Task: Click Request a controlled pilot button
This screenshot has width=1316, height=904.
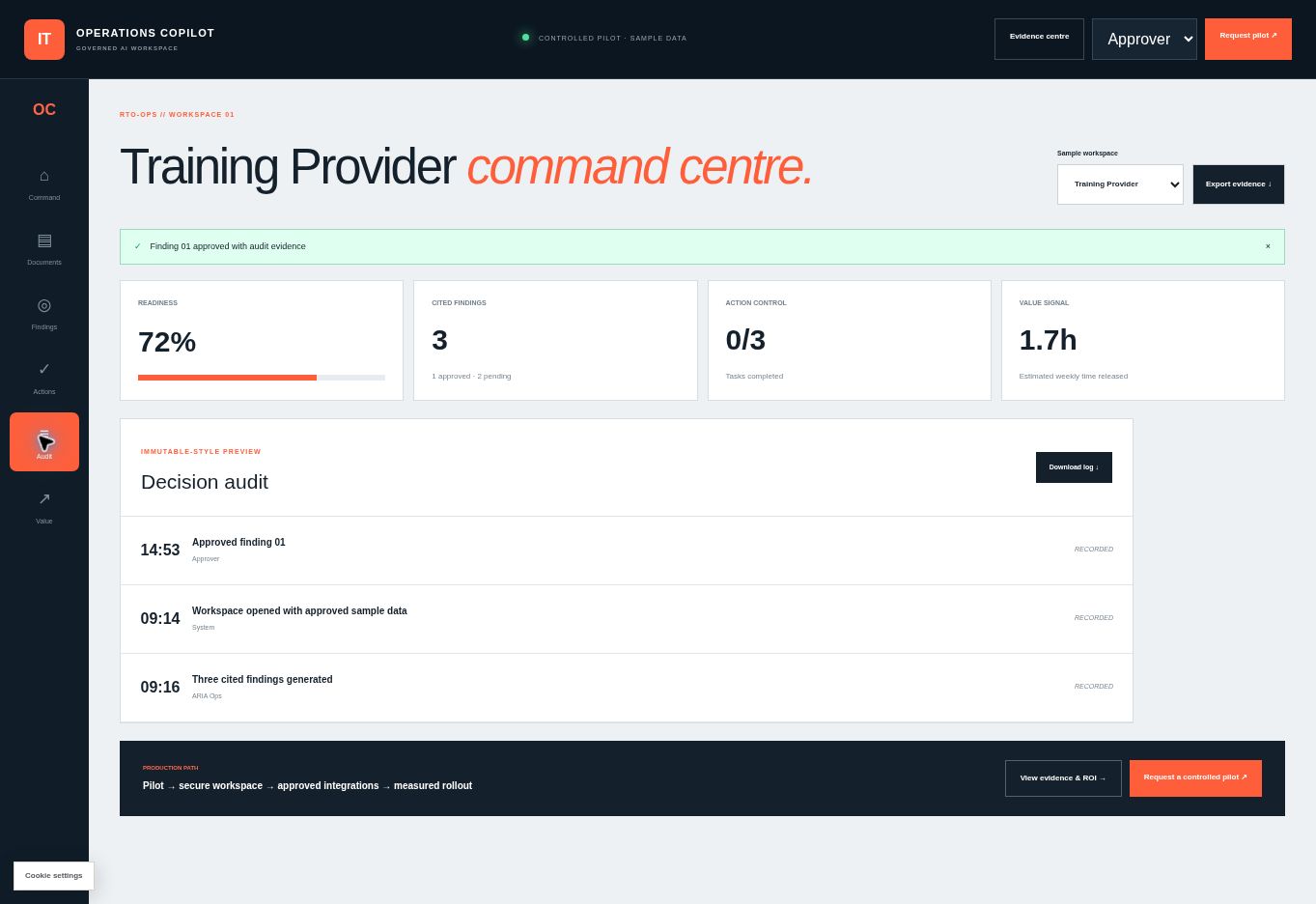Action: click(1195, 778)
